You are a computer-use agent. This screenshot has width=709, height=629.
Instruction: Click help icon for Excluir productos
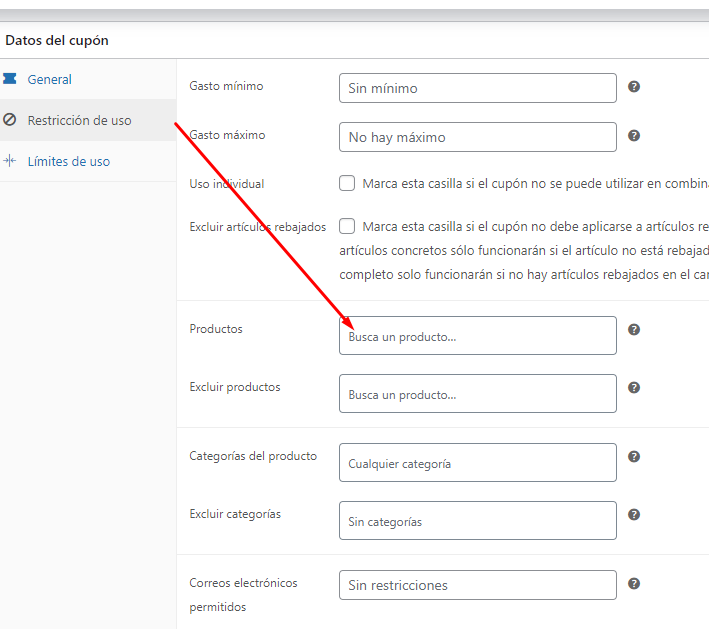[x=634, y=388]
